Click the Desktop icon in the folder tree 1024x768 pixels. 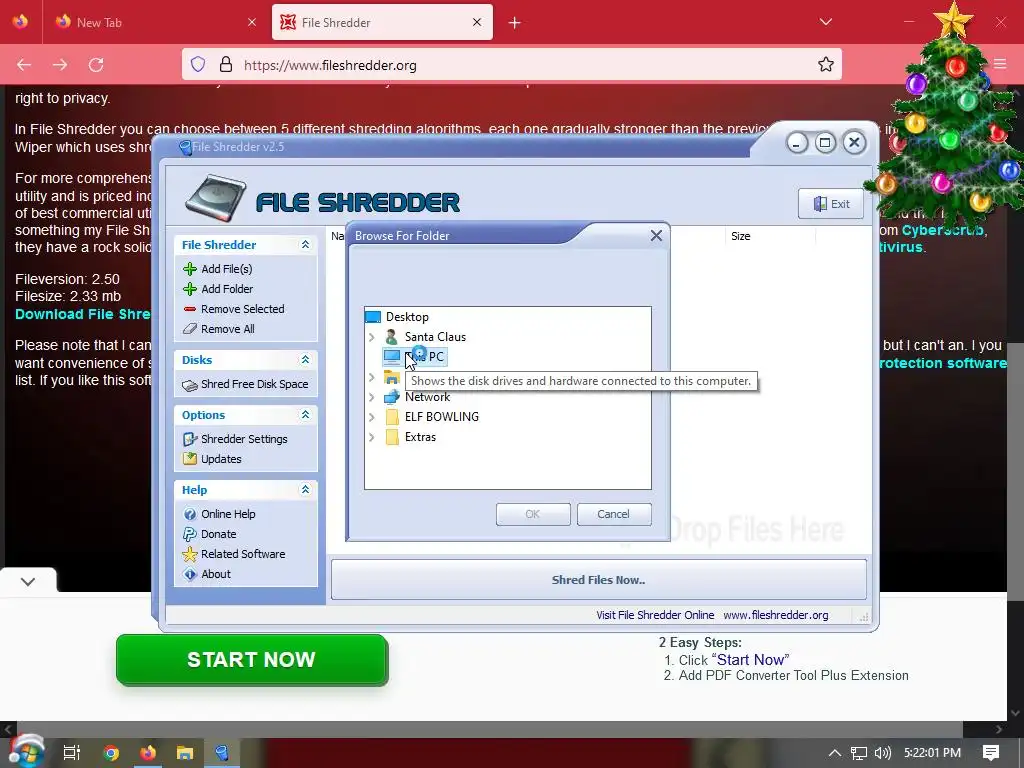[373, 317]
